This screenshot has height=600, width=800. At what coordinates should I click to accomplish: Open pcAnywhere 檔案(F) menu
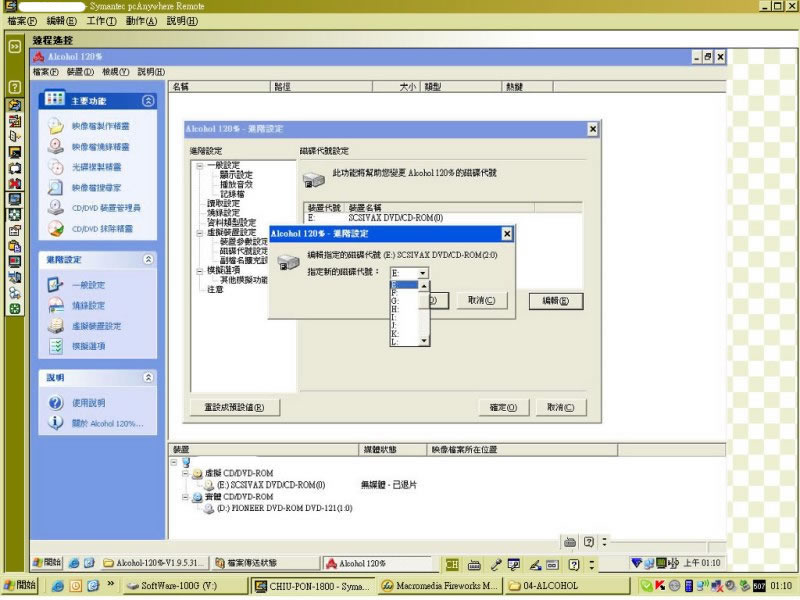(22, 21)
